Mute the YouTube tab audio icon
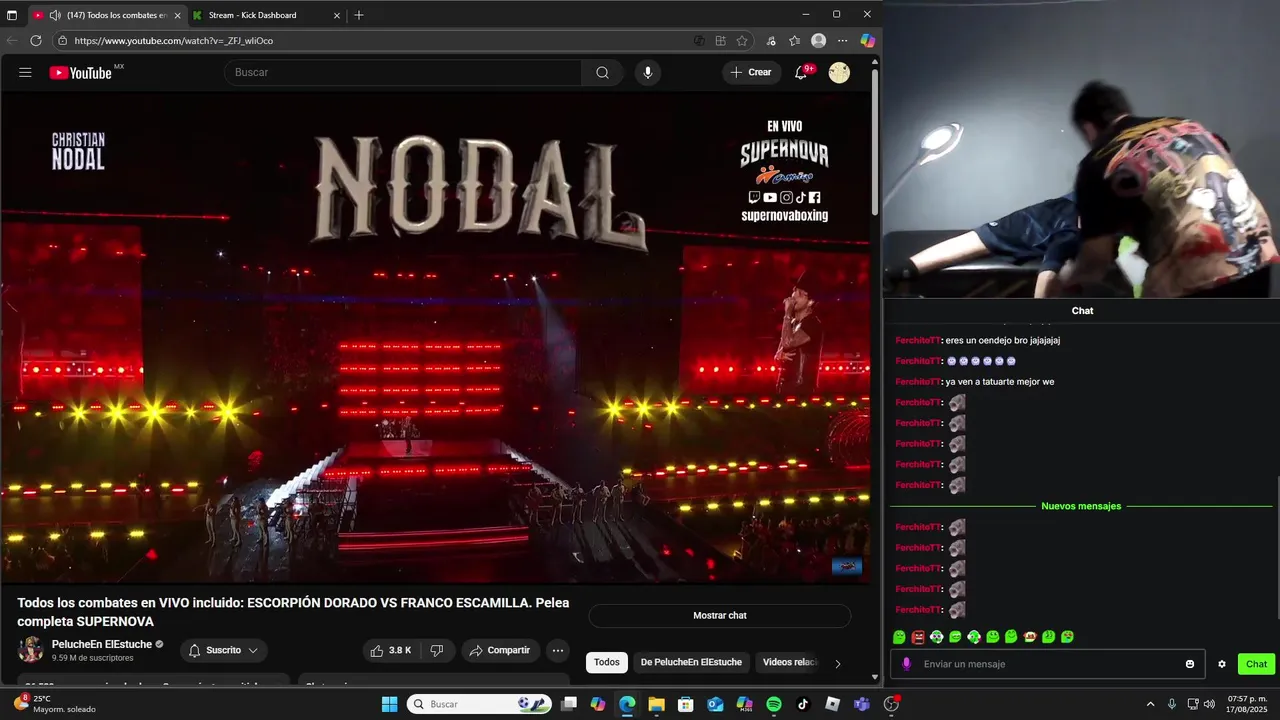Viewport: 1280px width, 720px height. (x=55, y=15)
